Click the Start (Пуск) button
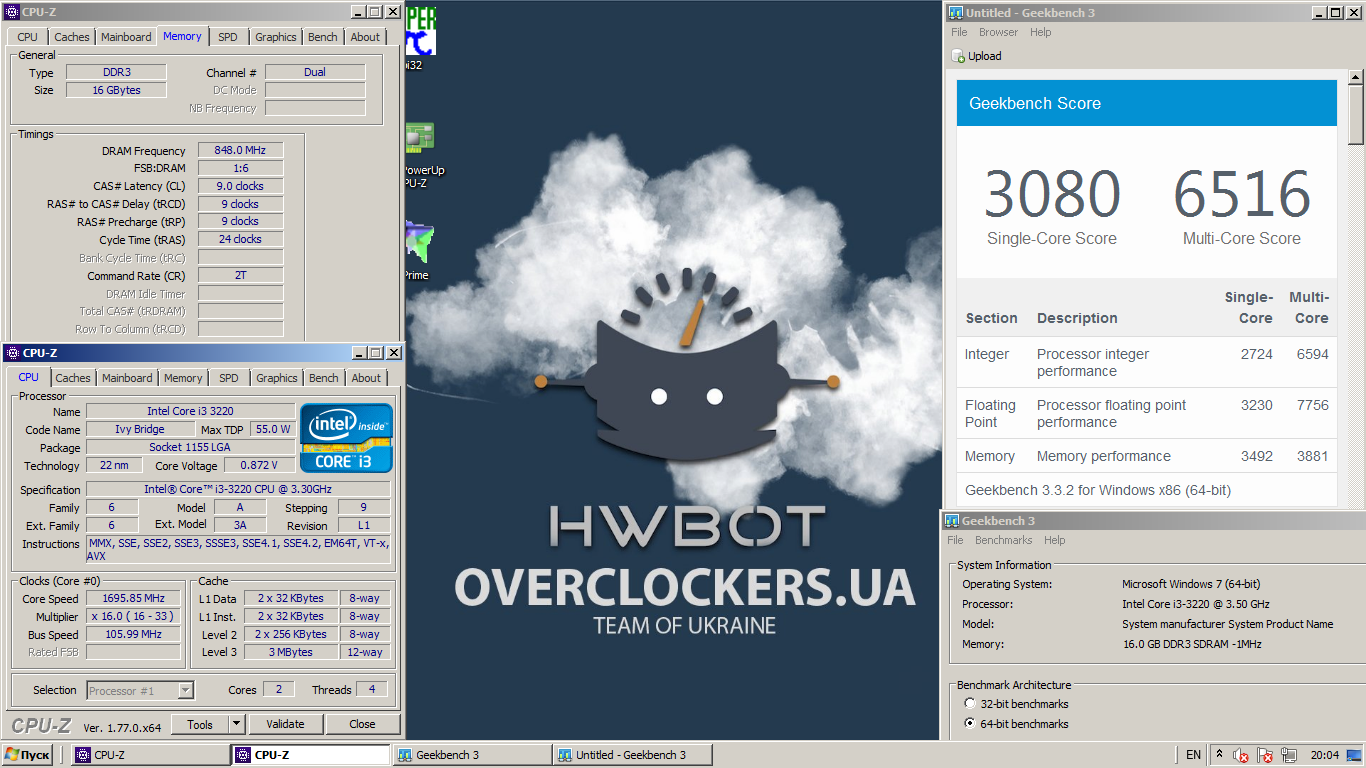Viewport: 1366px width, 768px height. [29, 755]
